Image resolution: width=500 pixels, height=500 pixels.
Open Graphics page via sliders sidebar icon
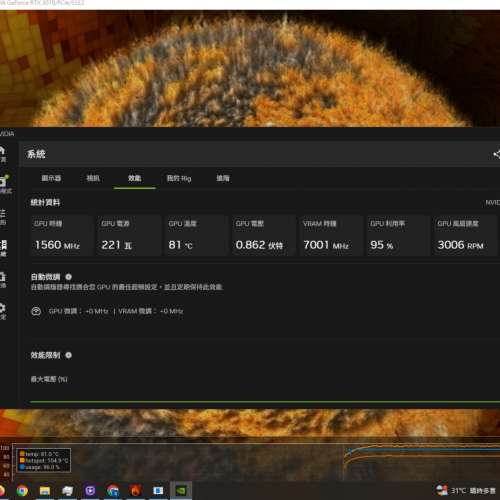point(3,217)
